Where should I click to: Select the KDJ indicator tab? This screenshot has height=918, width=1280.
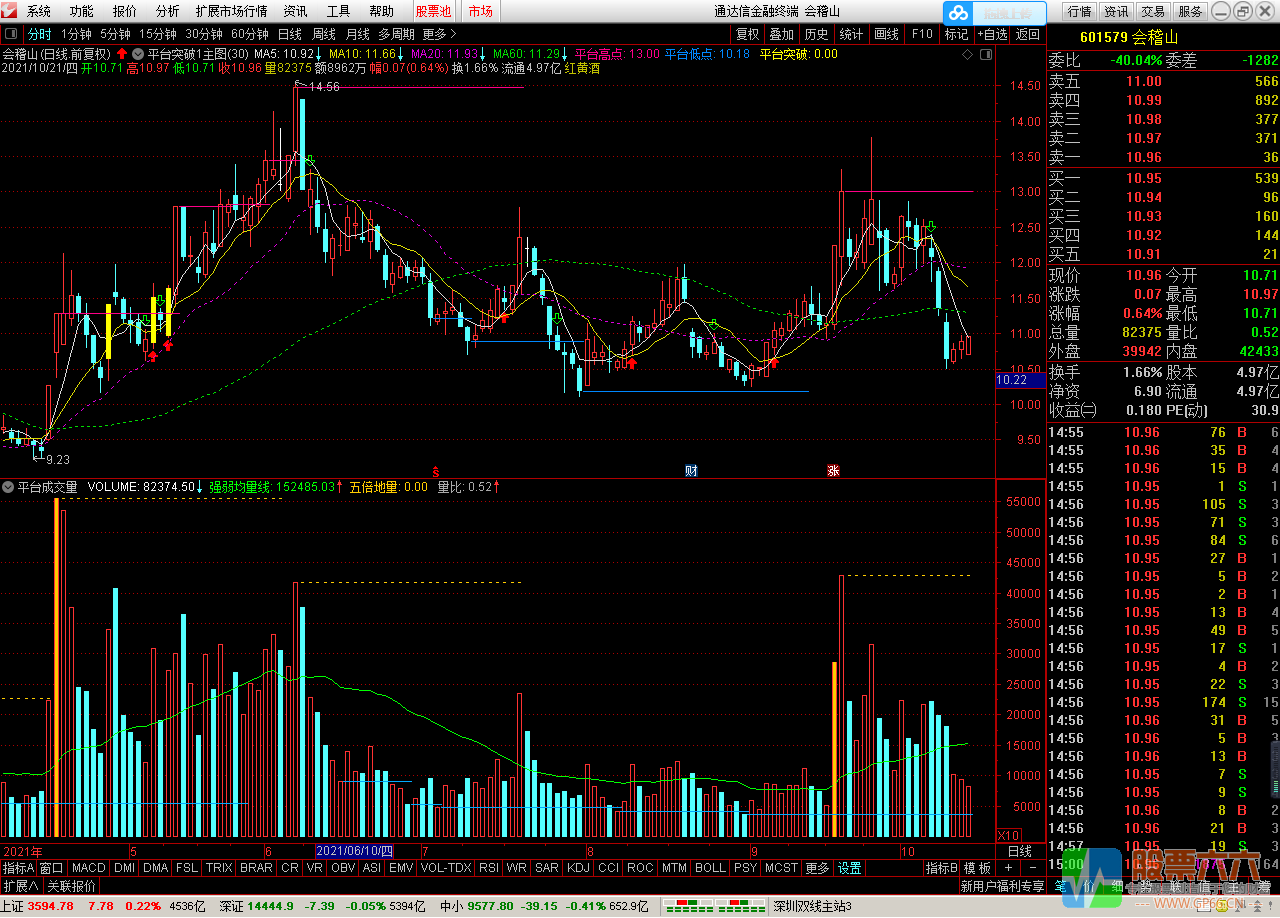tap(578, 868)
